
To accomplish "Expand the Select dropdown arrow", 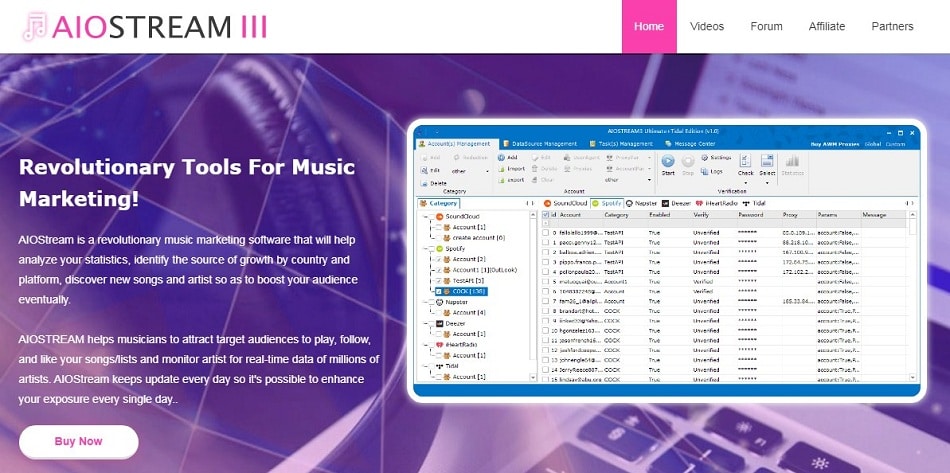I will click(767, 183).
